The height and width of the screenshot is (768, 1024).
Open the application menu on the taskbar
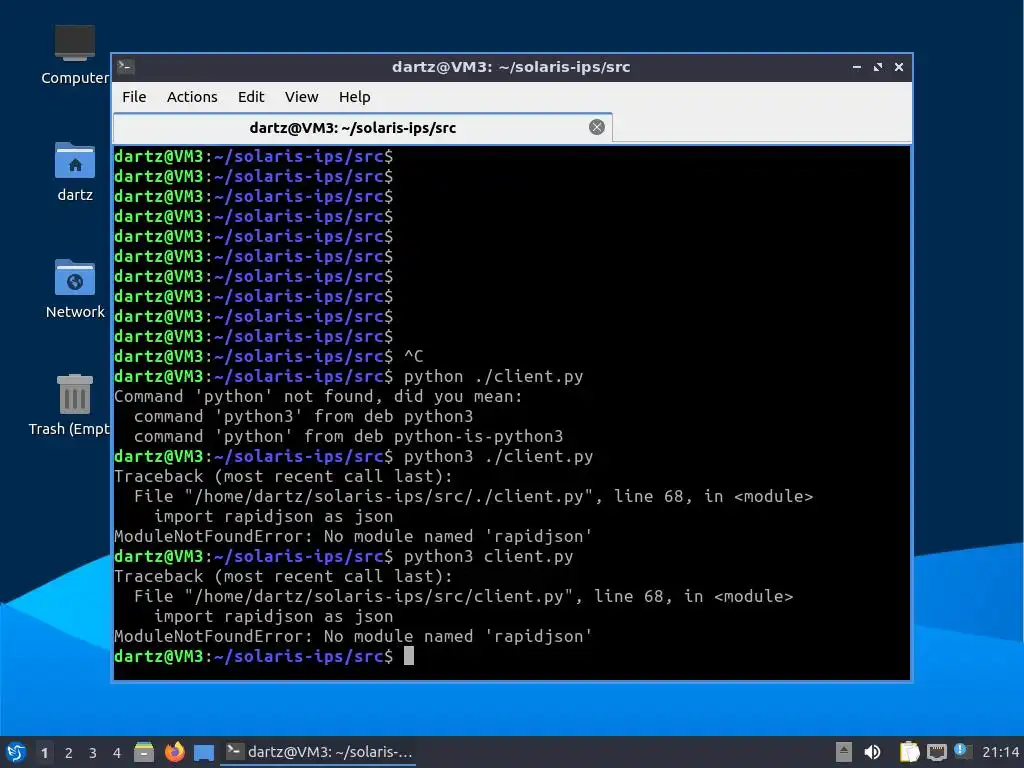pos(16,752)
